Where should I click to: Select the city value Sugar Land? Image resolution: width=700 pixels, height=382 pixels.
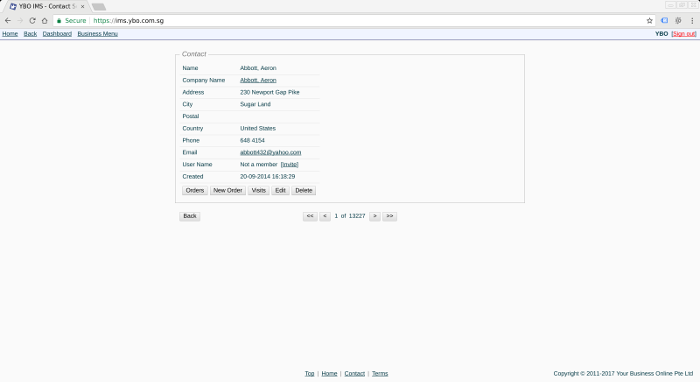255,104
